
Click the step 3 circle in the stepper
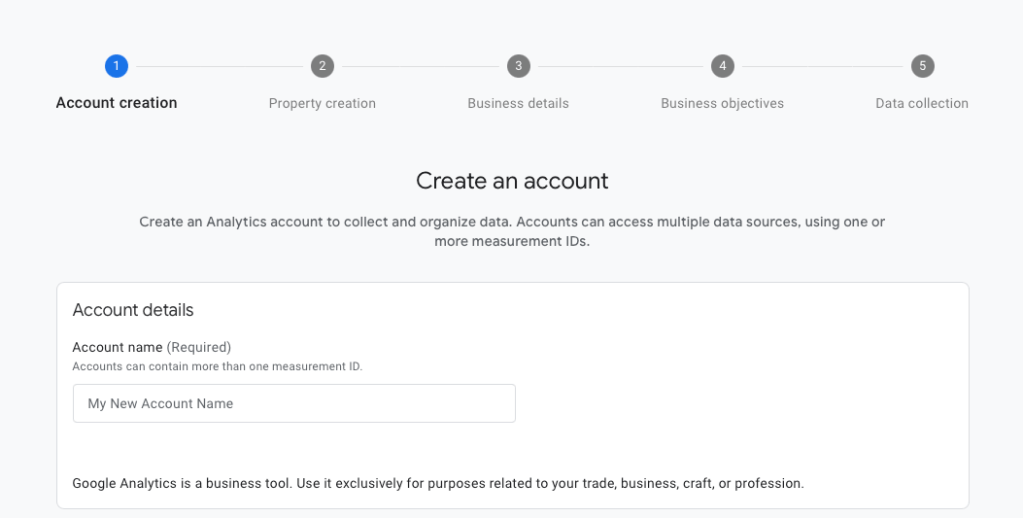click(518, 66)
